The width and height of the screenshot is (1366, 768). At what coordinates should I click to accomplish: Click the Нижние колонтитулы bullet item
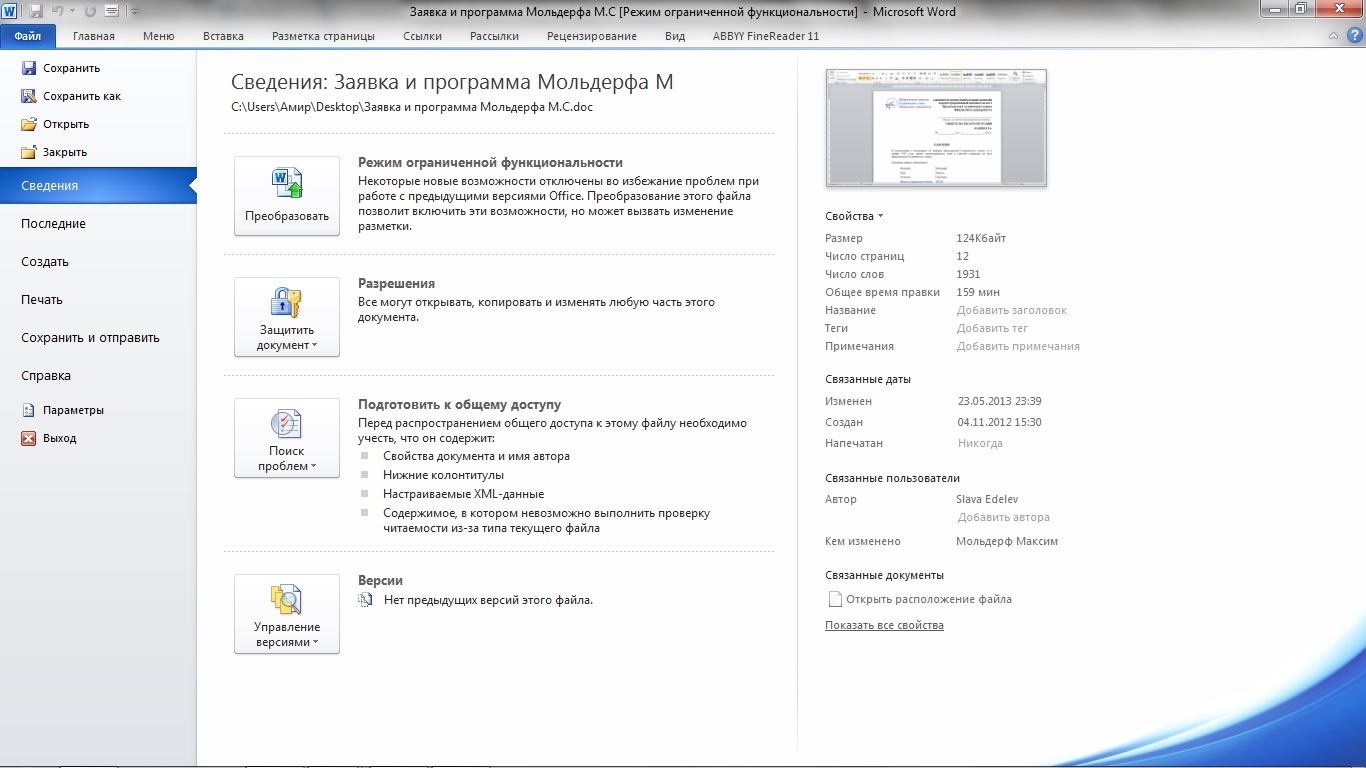pos(443,475)
